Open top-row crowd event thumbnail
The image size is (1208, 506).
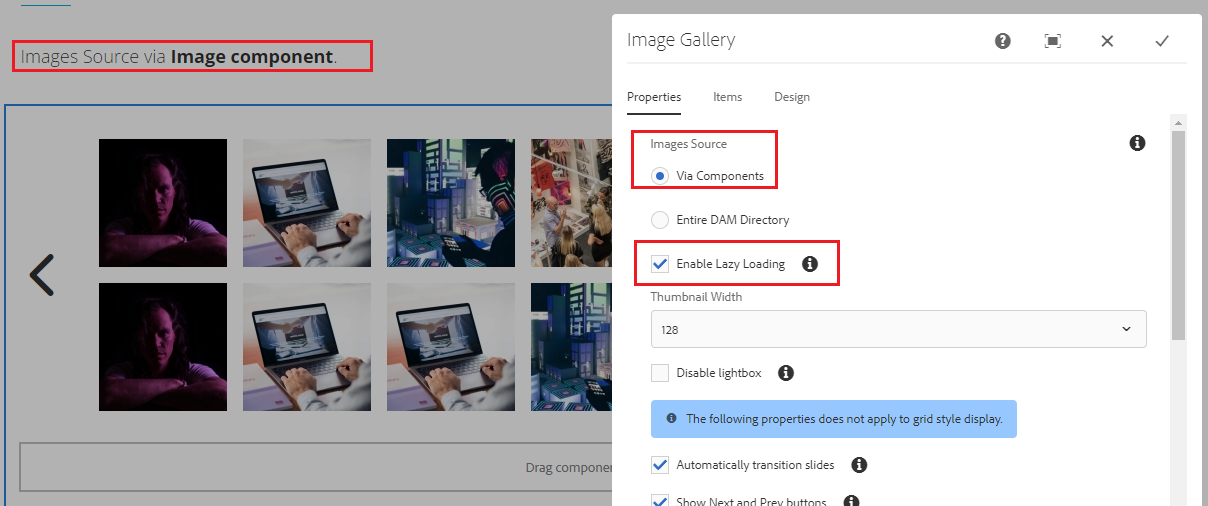coord(571,203)
